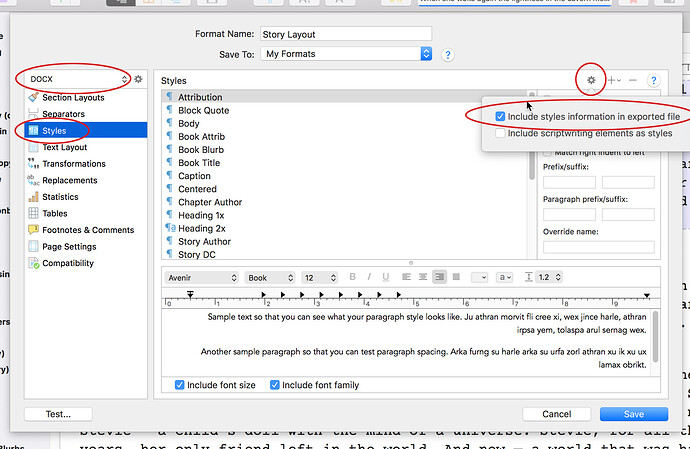Open Footnotes & Comments settings
The width and height of the screenshot is (690, 449).
click(x=87, y=230)
